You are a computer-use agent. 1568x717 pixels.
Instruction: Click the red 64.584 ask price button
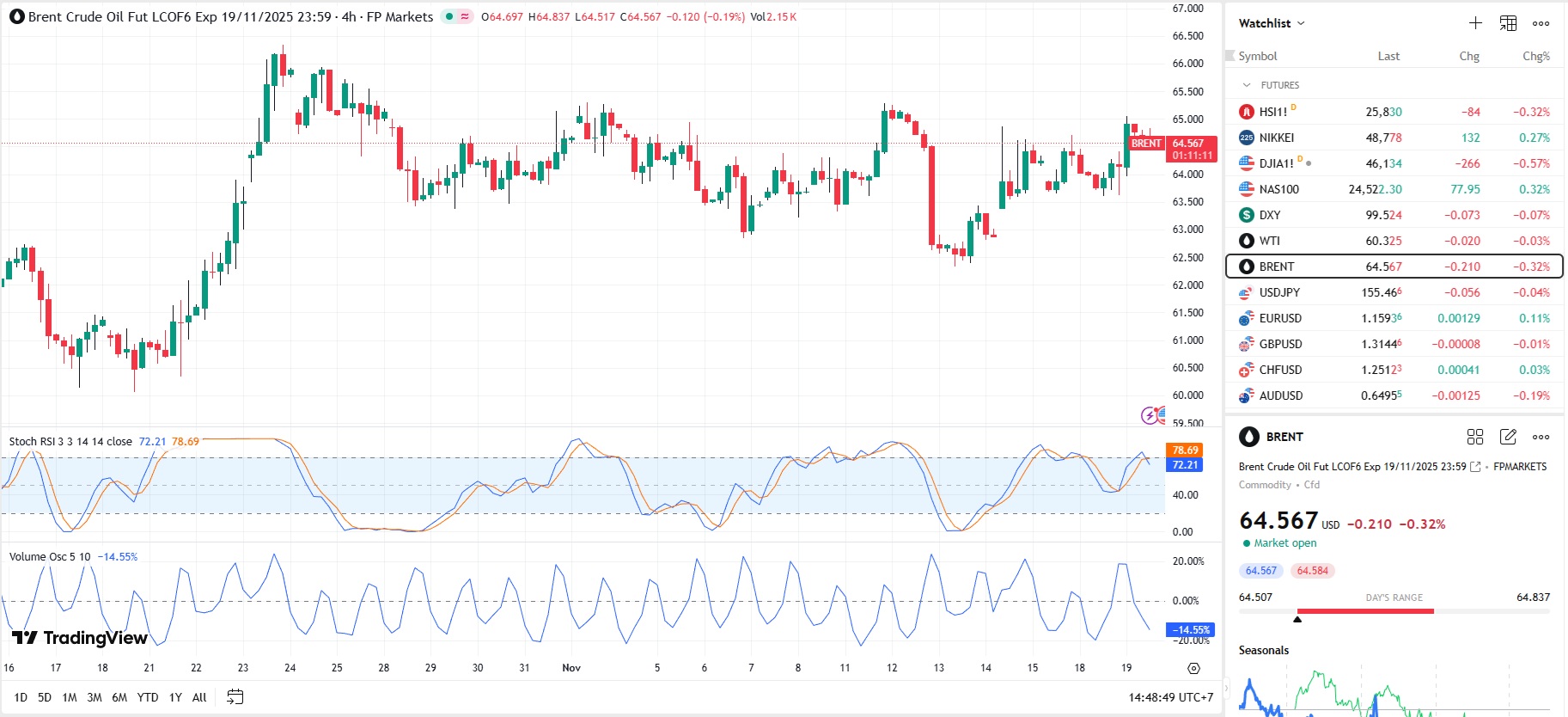(x=1312, y=571)
